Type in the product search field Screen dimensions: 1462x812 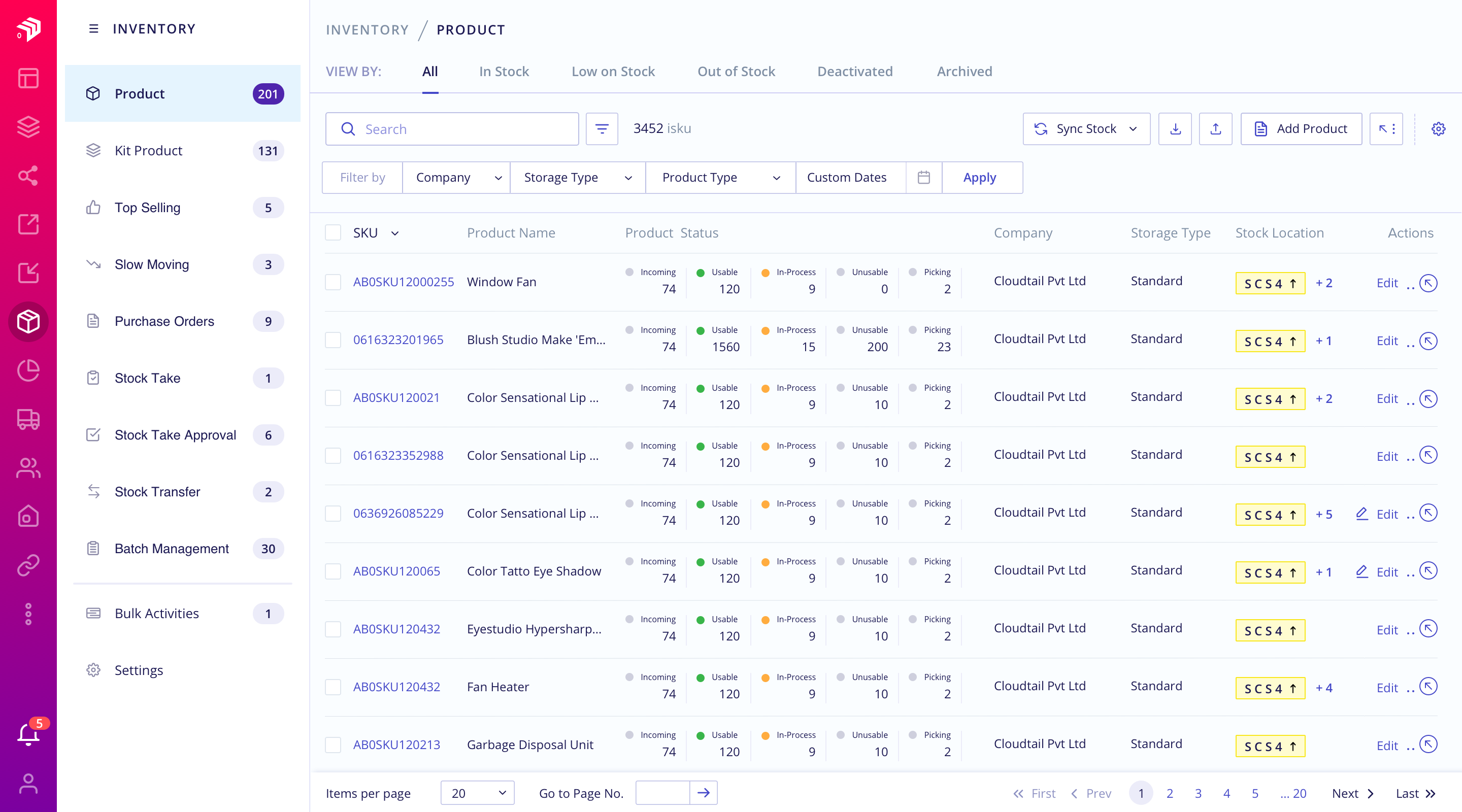click(454, 129)
